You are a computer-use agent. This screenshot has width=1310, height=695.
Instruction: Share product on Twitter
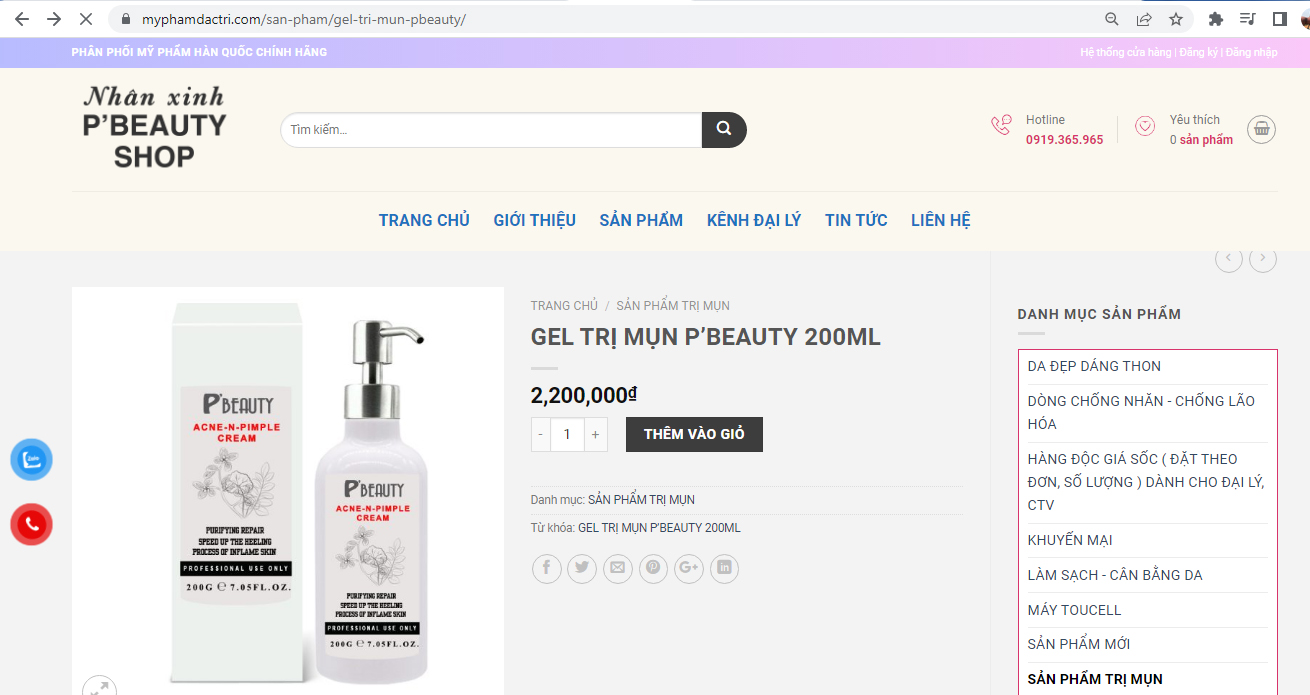pos(582,568)
